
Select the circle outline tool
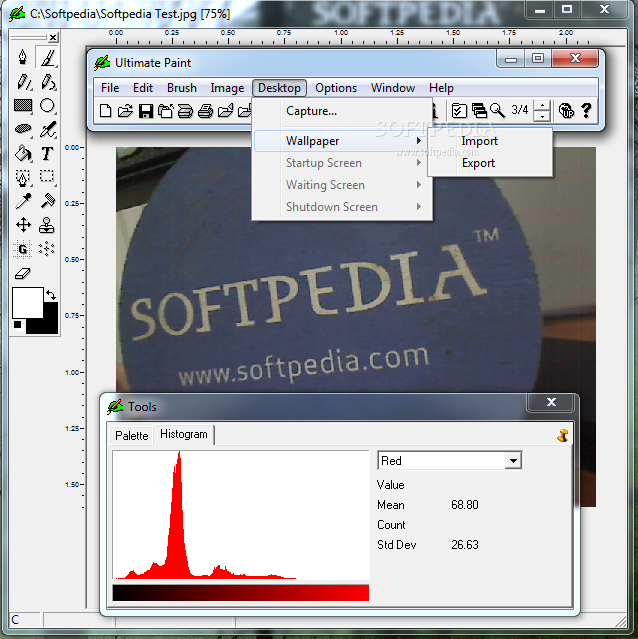pyautogui.click(x=47, y=106)
